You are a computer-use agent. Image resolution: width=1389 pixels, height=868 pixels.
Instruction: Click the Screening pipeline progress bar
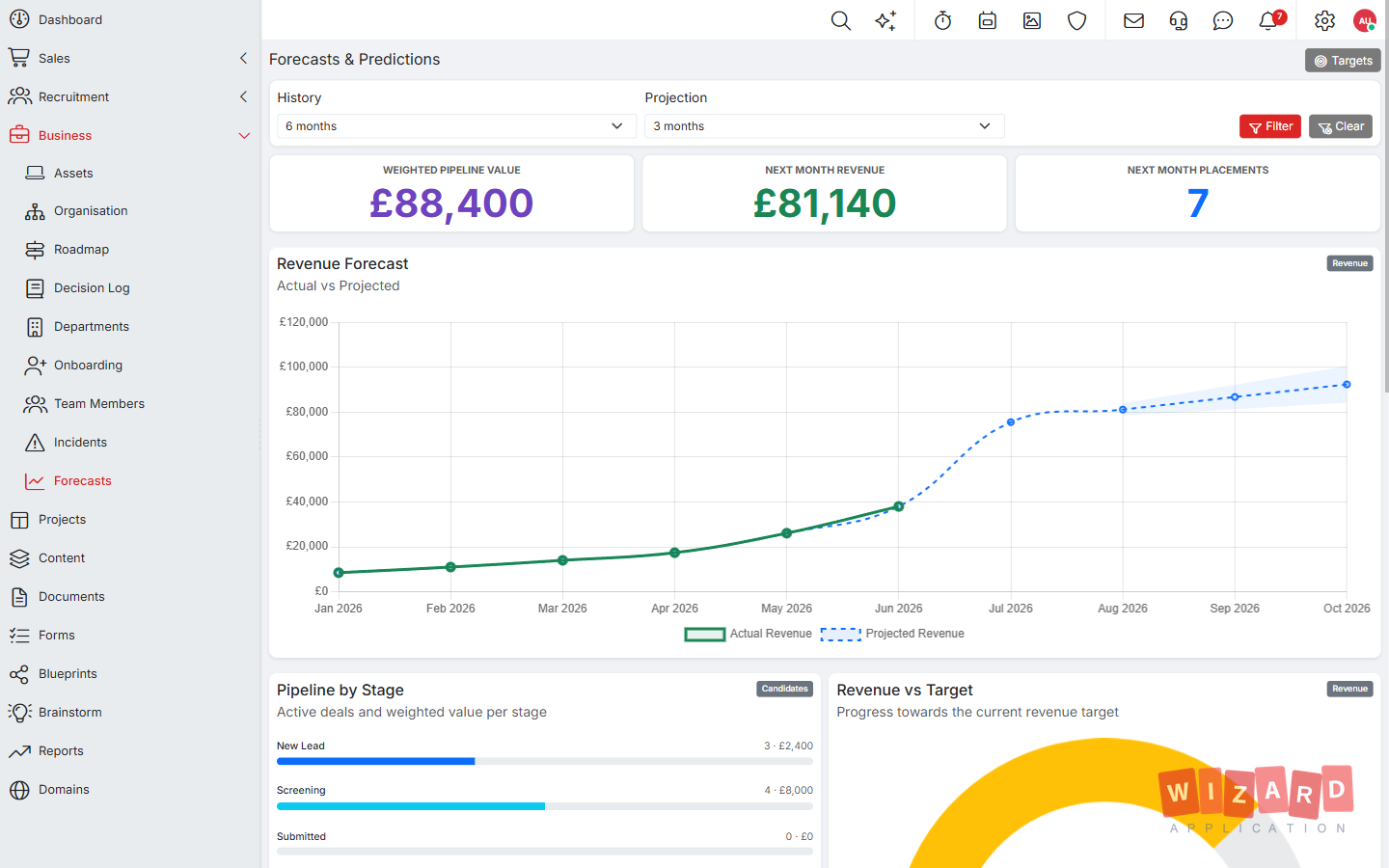(x=545, y=806)
